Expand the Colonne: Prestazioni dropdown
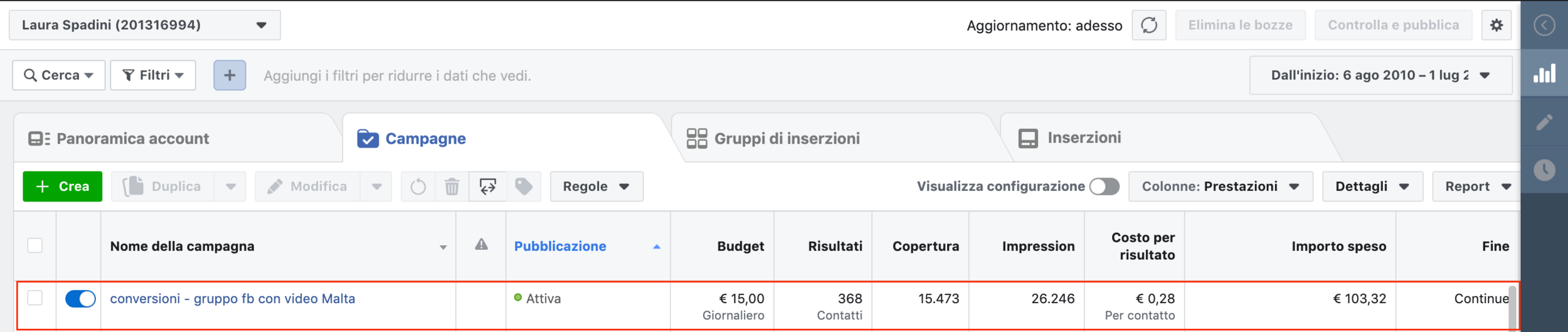This screenshot has height=332, width=1568. [1220, 186]
